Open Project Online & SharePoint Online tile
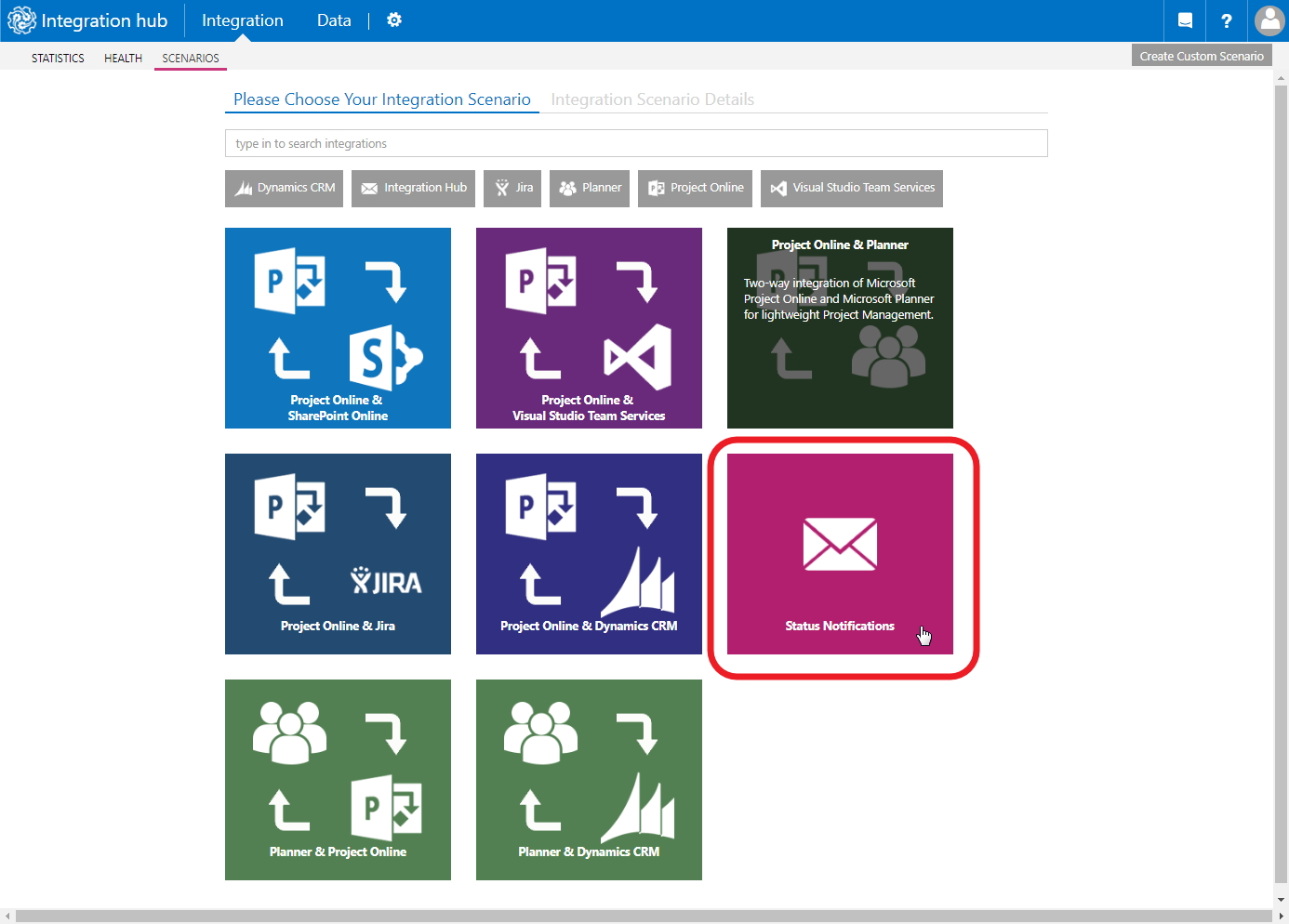This screenshot has height=924, width=1289. (x=338, y=328)
